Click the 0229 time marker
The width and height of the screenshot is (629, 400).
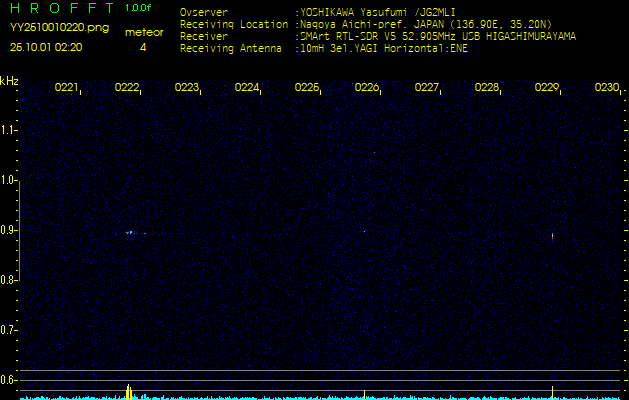coord(547,87)
